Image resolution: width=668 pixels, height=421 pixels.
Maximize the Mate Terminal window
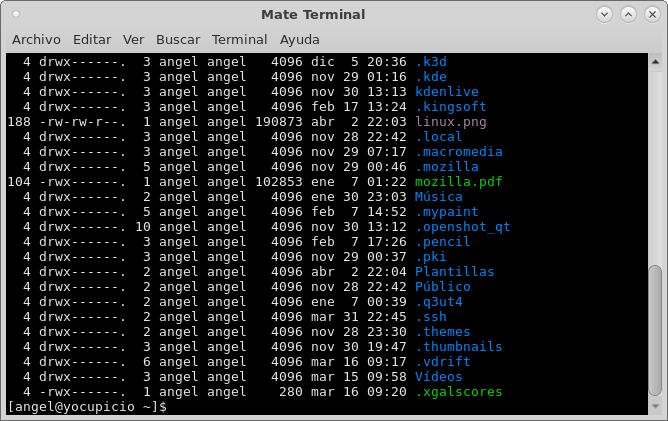point(628,14)
